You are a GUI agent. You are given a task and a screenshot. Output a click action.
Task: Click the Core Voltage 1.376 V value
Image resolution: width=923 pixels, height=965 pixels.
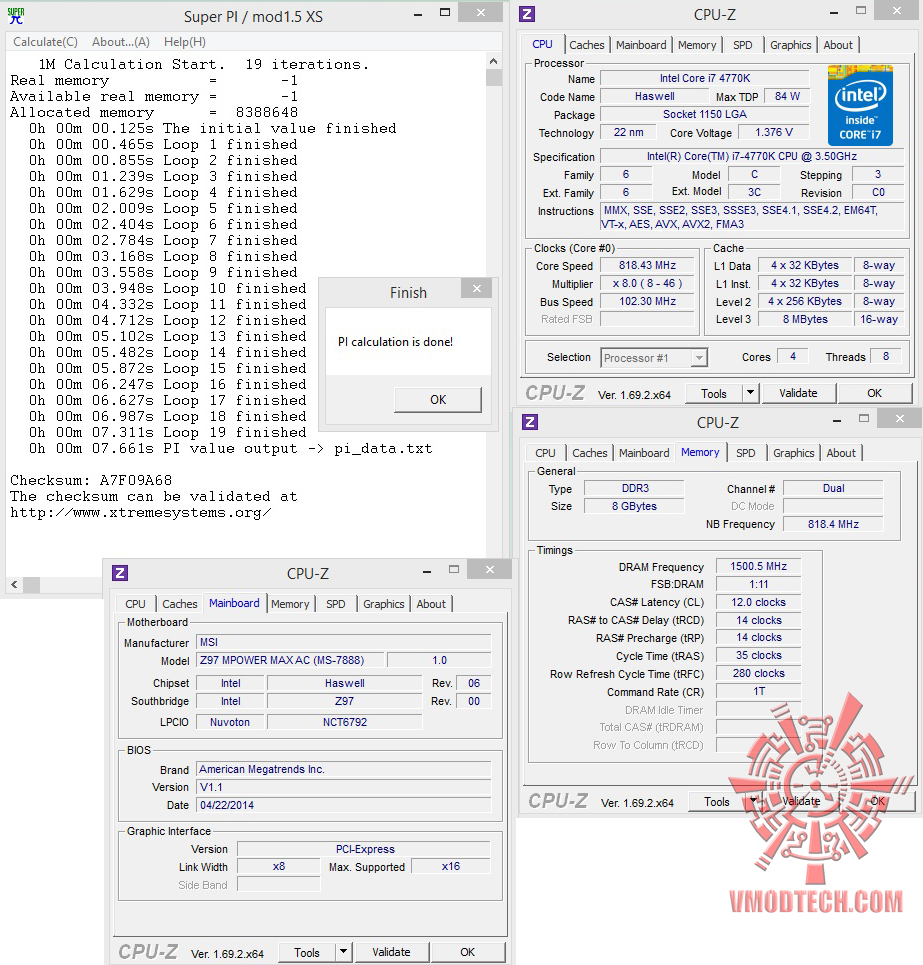(x=773, y=133)
